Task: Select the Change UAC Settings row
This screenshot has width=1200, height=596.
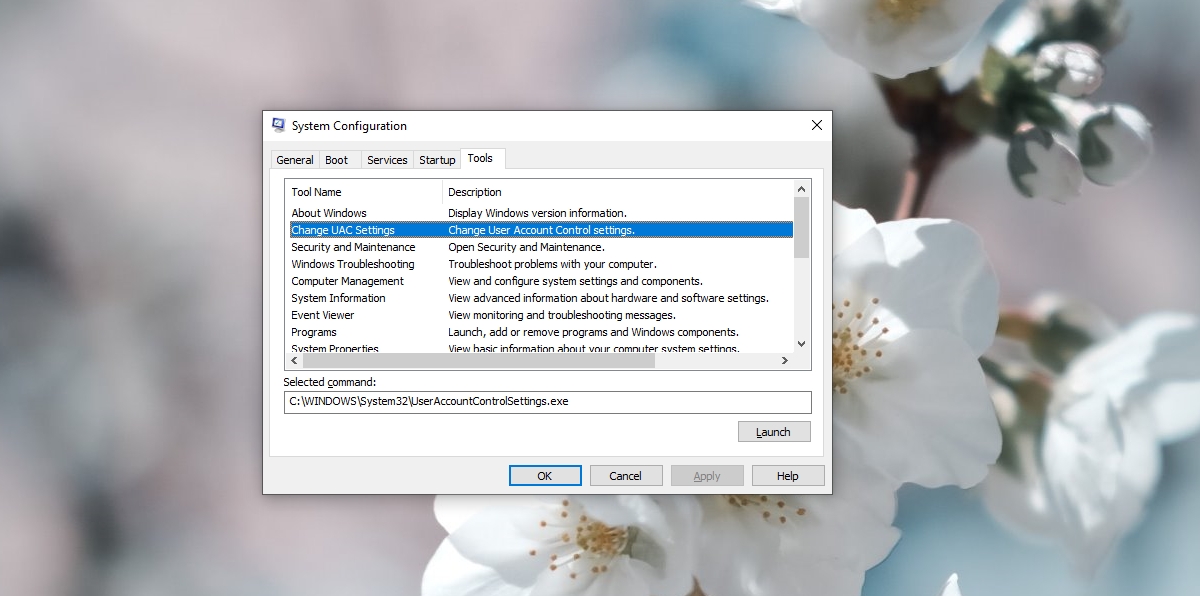Action: (x=541, y=230)
